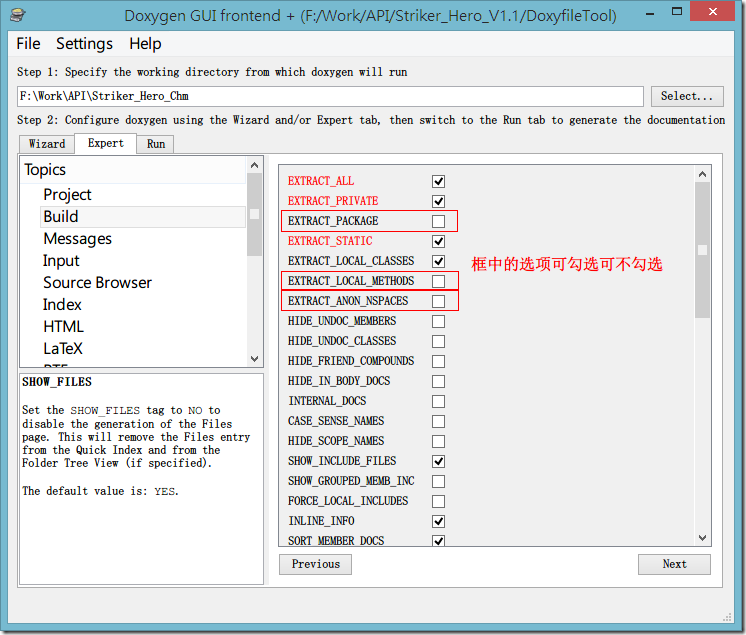Open the Help menu
This screenshot has height=635, width=746.
pos(145,44)
